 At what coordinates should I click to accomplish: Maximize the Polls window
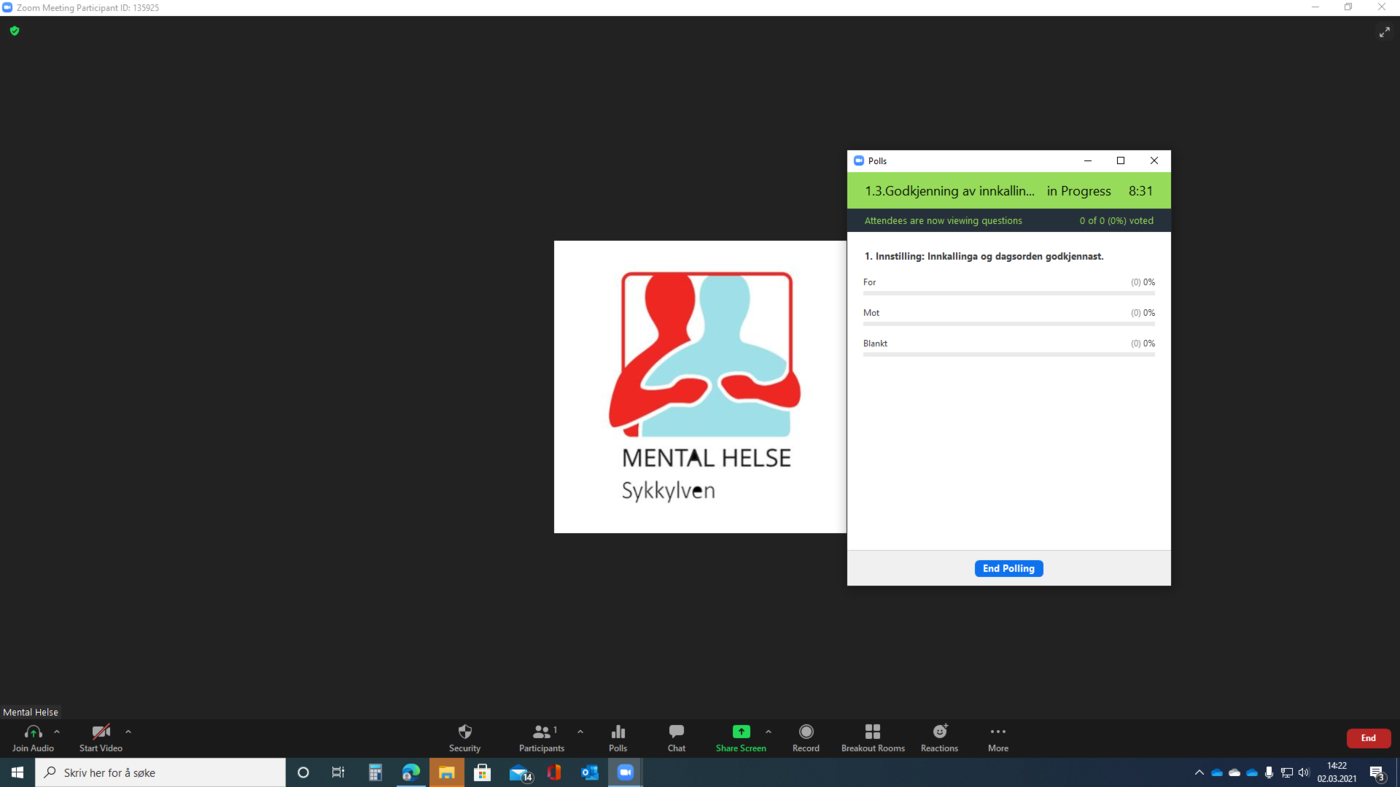pyautogui.click(x=1121, y=161)
